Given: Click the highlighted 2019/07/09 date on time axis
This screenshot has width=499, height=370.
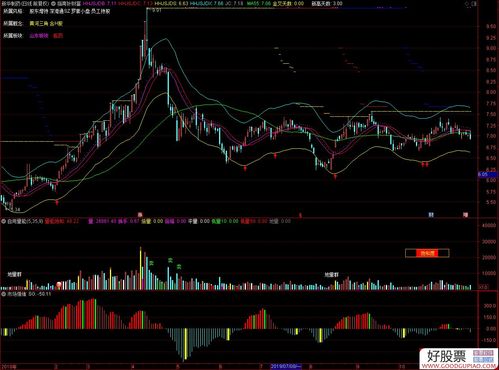Looking at the screenshot, I should pos(286,366).
